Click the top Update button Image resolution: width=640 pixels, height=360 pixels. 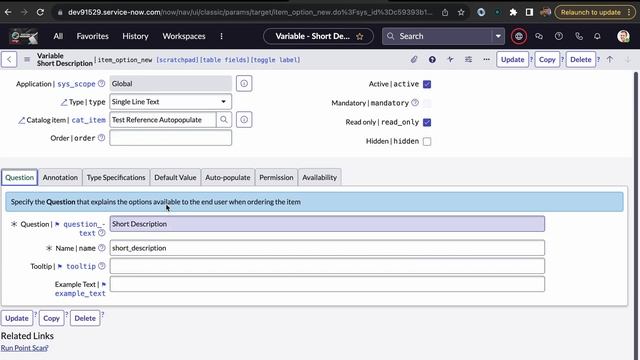[512, 60]
